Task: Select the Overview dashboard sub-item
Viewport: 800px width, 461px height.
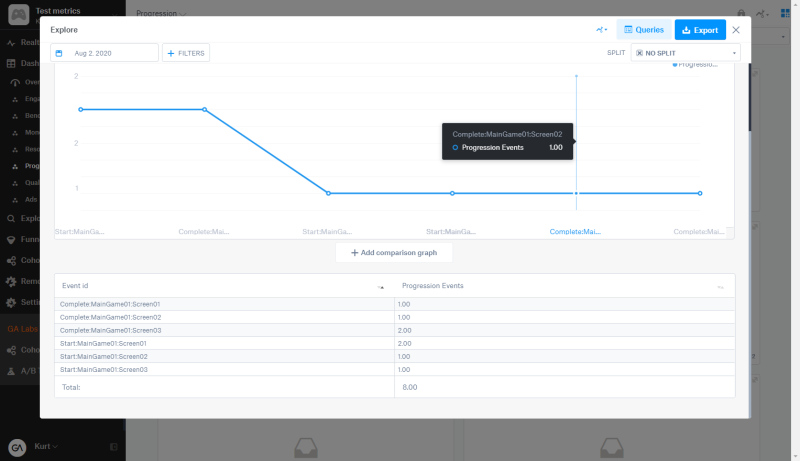Action: [26, 82]
